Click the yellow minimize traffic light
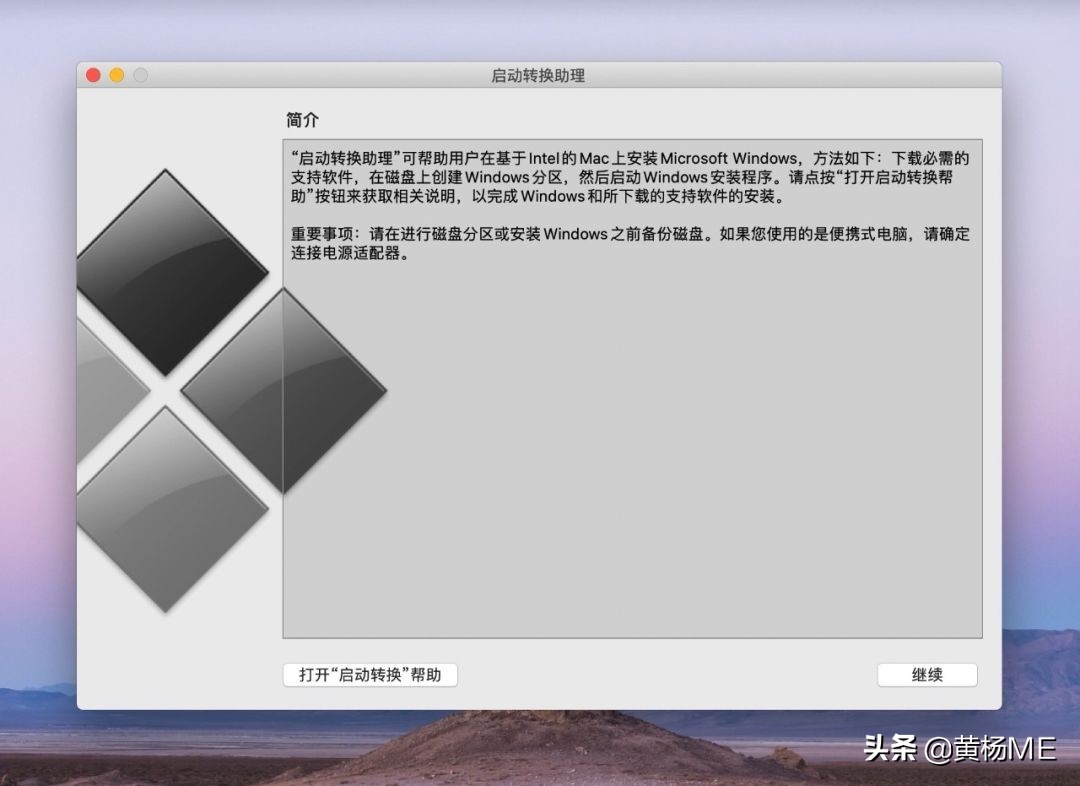1080x786 pixels. [x=117, y=74]
